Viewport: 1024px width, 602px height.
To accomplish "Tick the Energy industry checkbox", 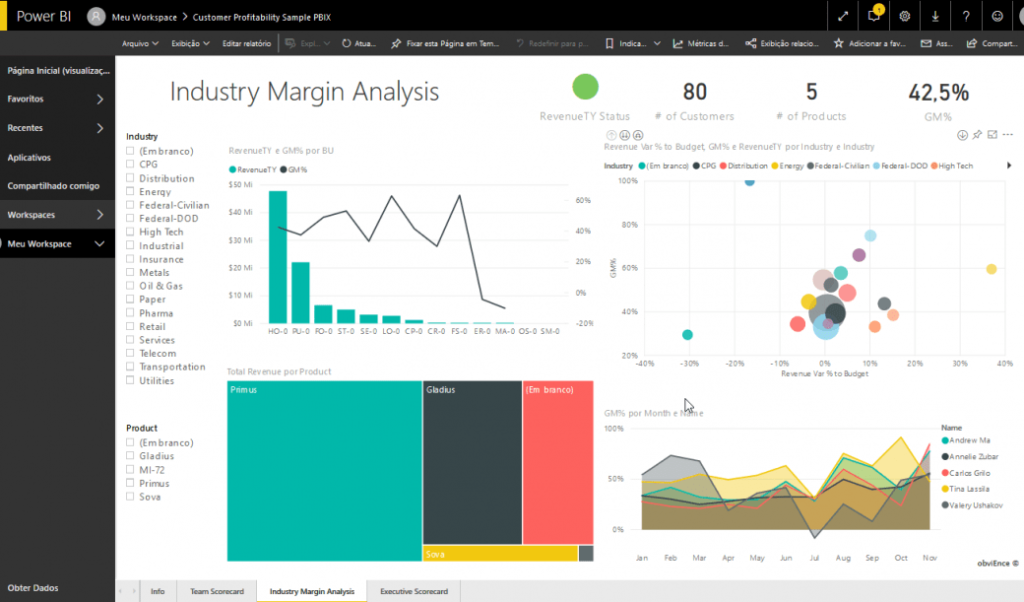I will click(130, 191).
